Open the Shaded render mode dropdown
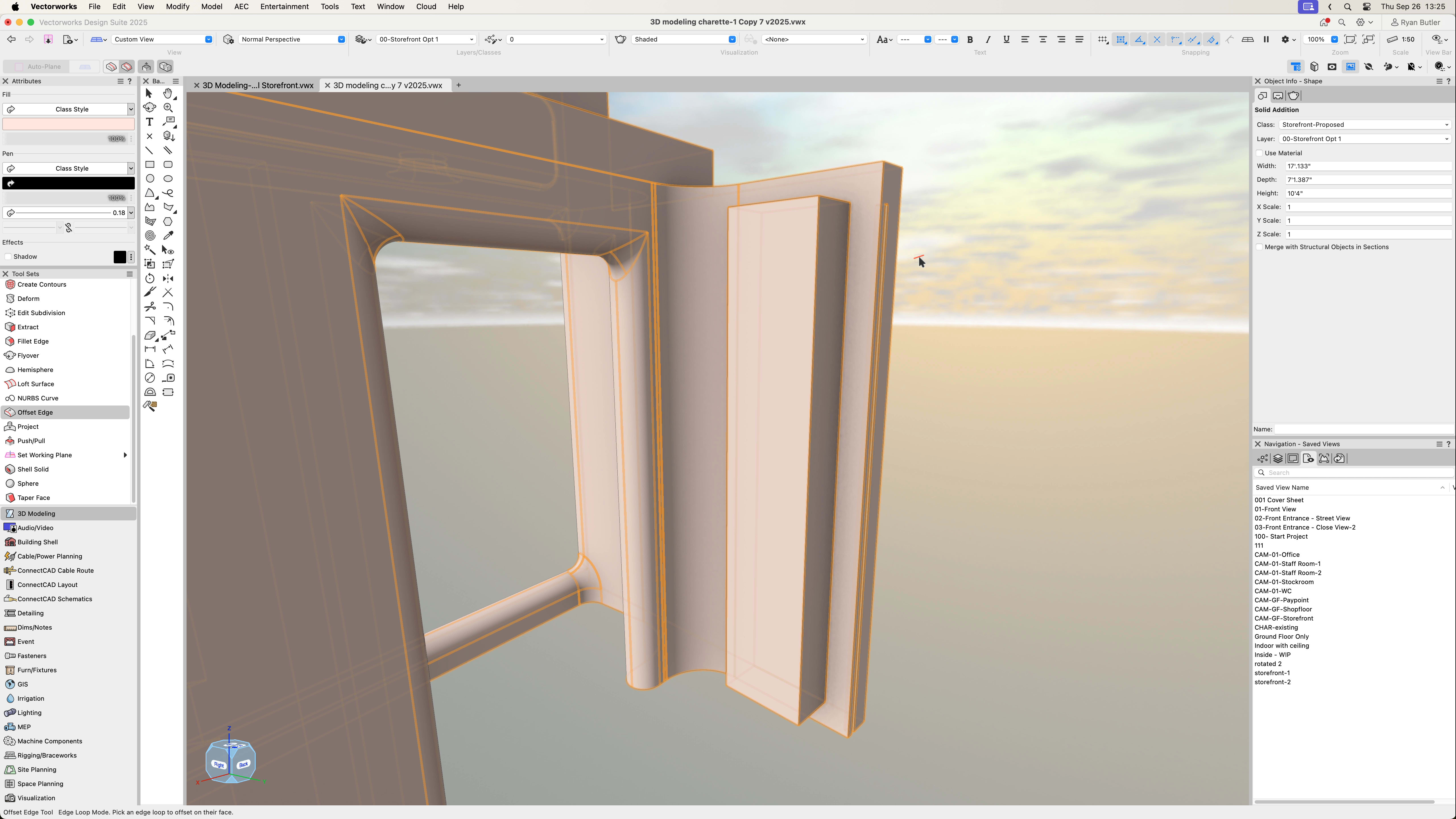The width and height of the screenshot is (1456, 819). pos(732,39)
